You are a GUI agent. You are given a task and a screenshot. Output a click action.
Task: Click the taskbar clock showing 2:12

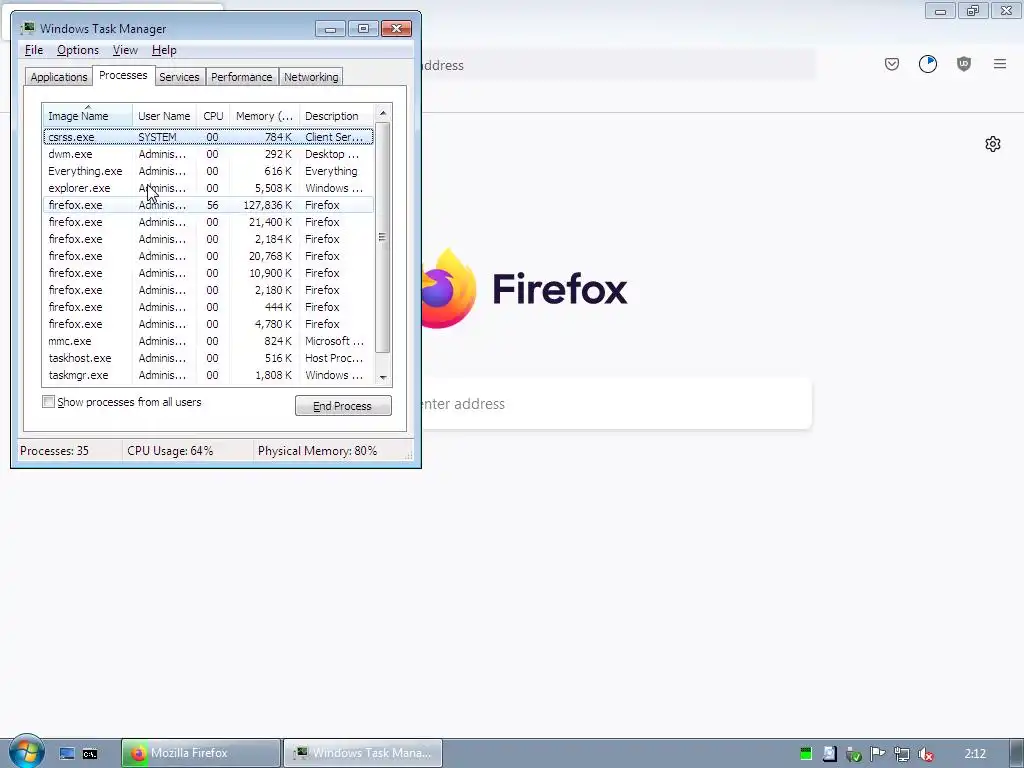click(x=975, y=754)
